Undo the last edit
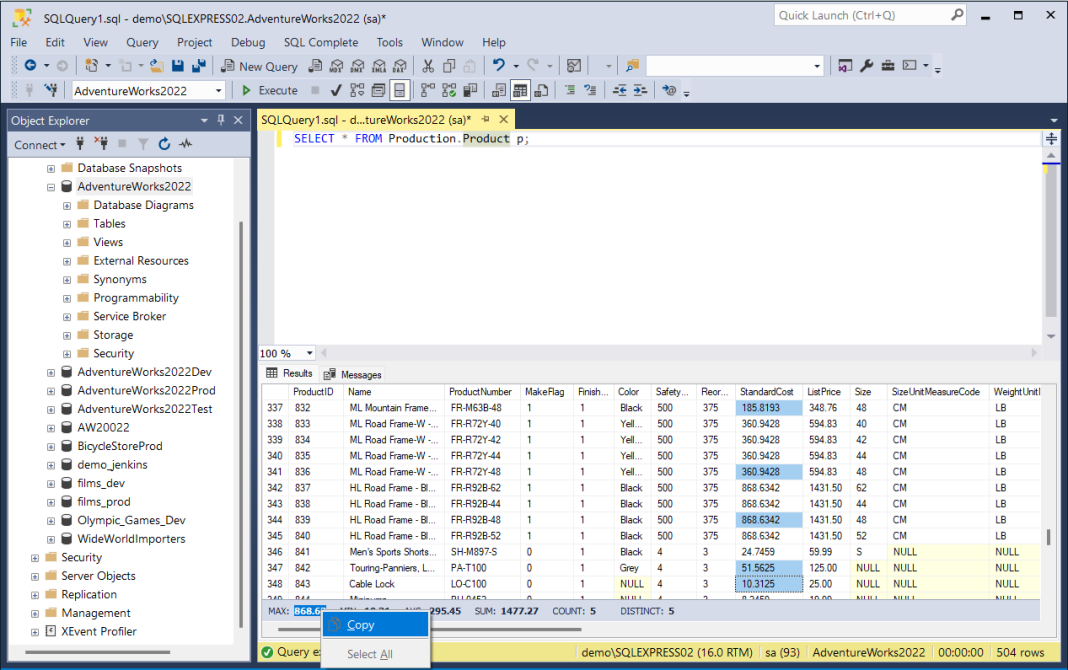Image resolution: width=1068 pixels, height=670 pixels. point(498,66)
